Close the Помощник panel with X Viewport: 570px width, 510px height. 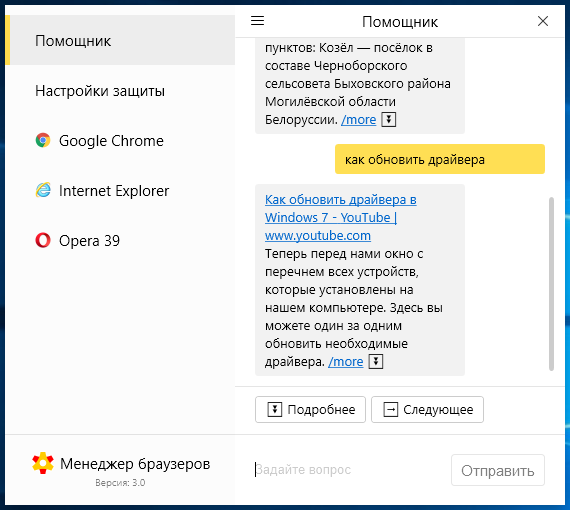pyautogui.click(x=543, y=21)
